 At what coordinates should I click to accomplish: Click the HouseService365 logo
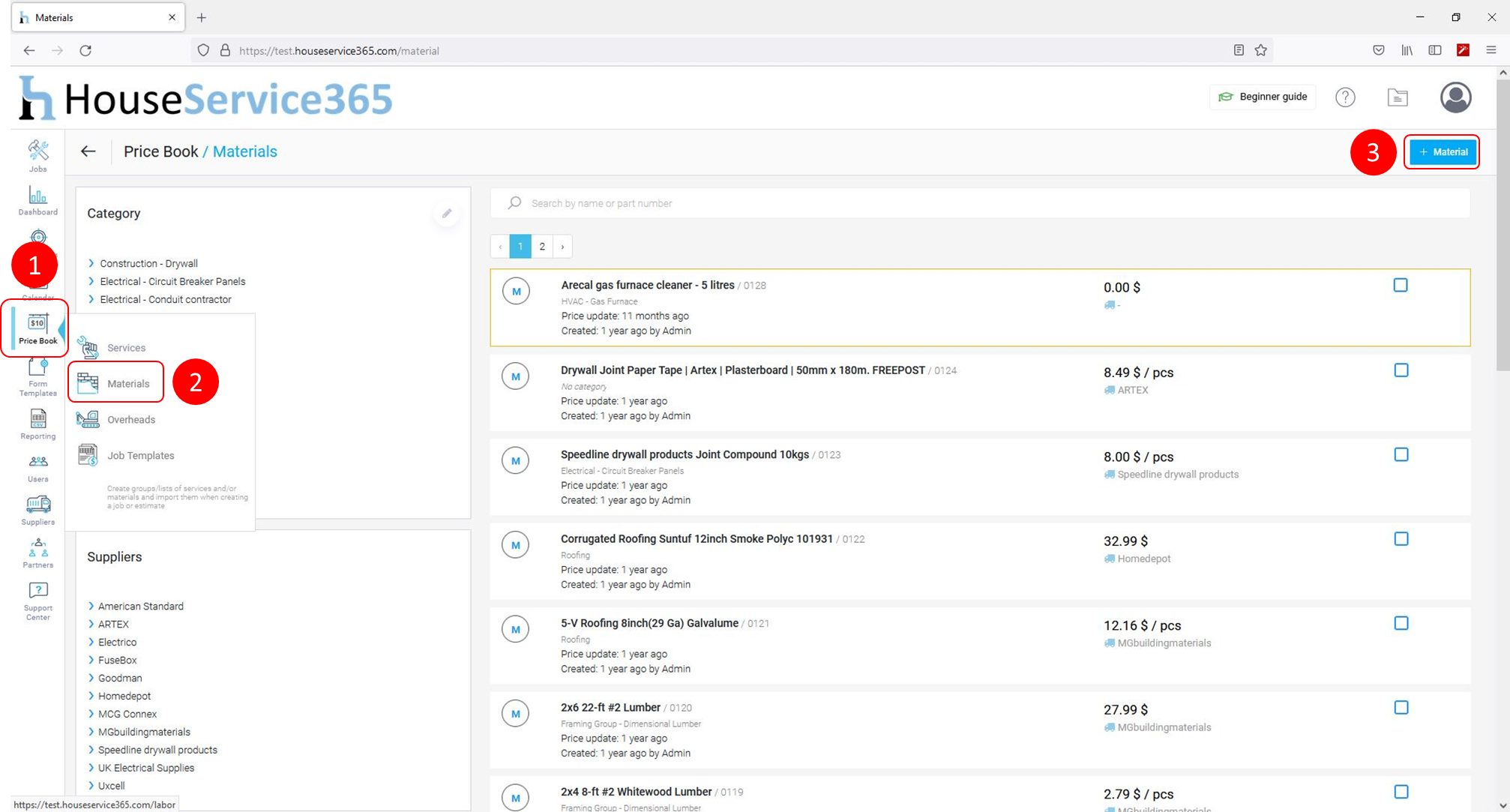click(205, 98)
